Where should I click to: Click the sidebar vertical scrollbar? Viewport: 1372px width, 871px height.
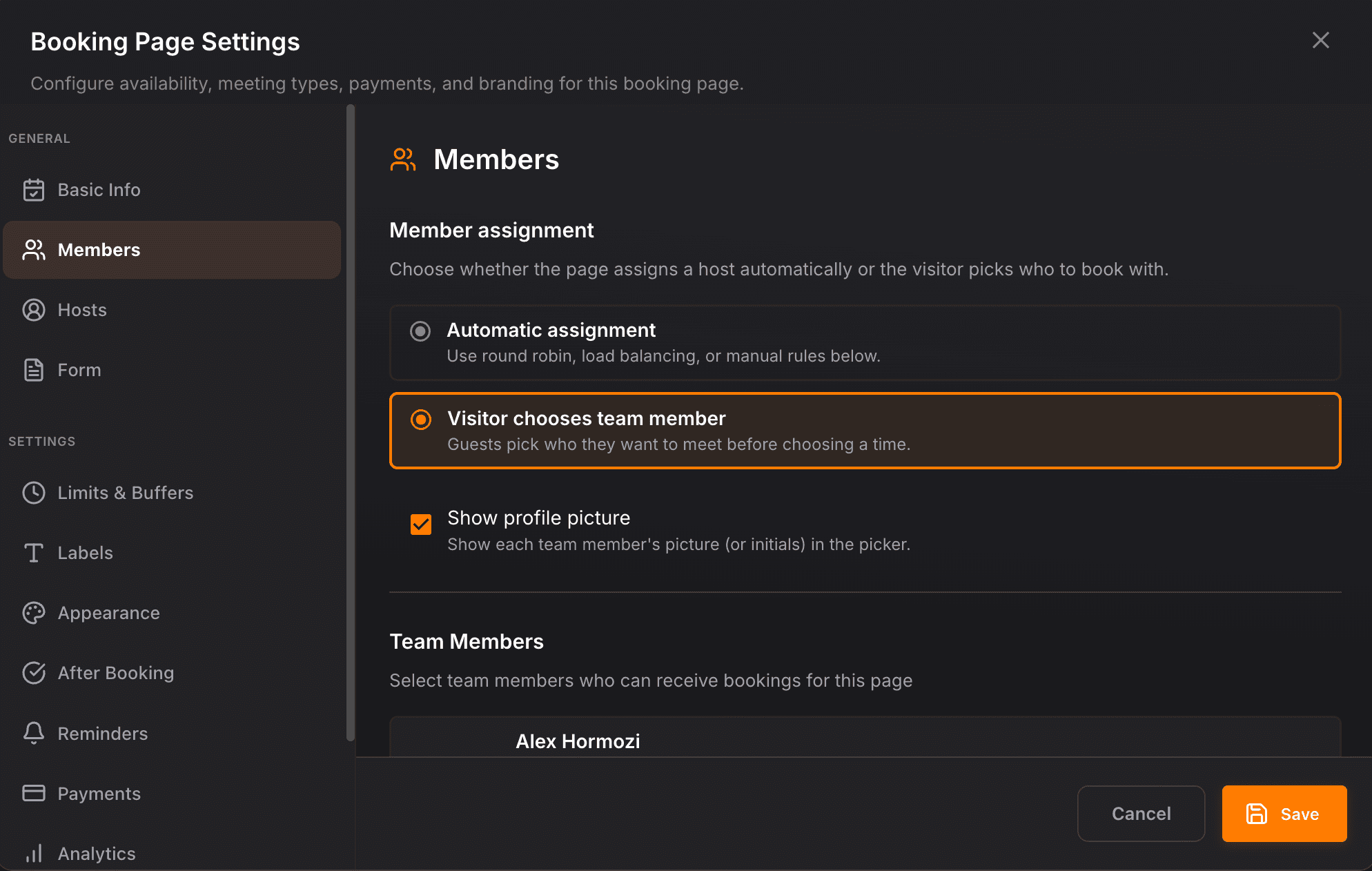point(351,422)
